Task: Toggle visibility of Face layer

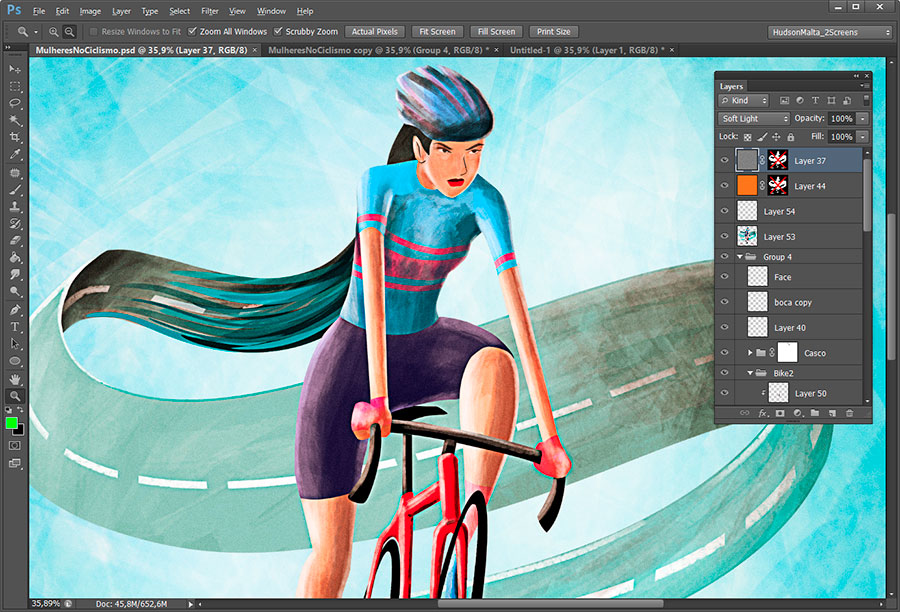Action: click(725, 277)
